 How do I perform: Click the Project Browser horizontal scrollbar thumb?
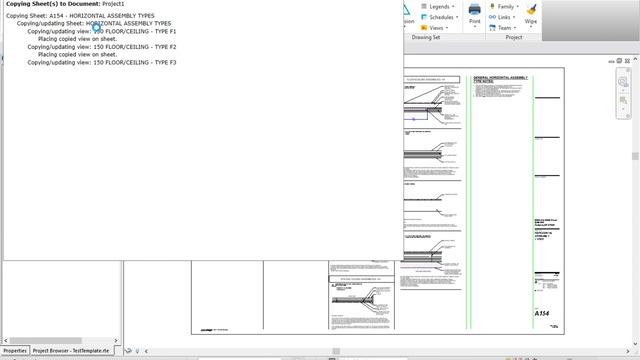click(45, 340)
